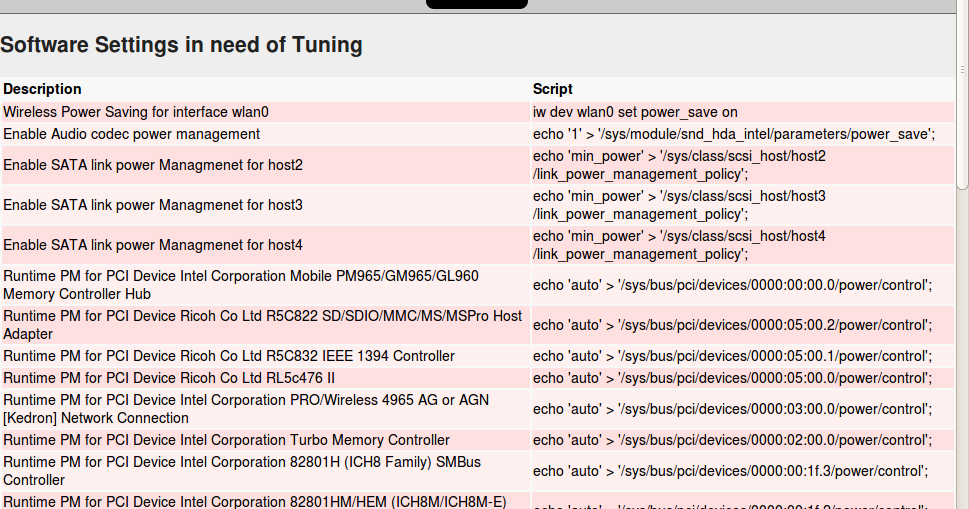The width and height of the screenshot is (969, 509).
Task: Select Enable Audio codec power management row
Action: point(131,134)
